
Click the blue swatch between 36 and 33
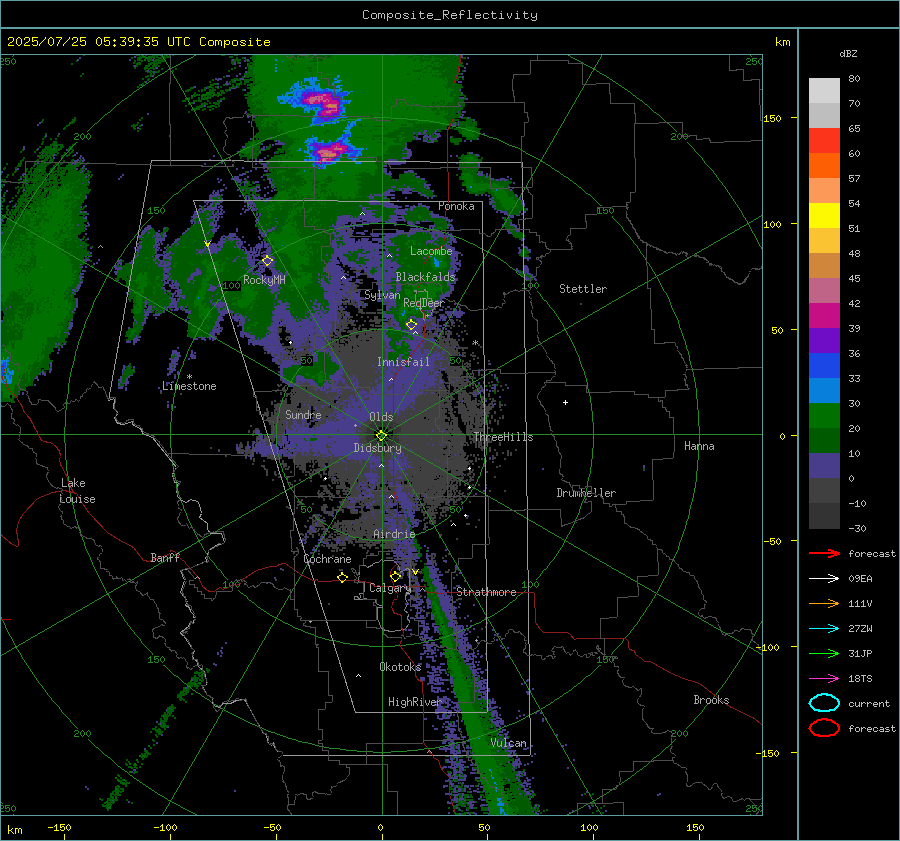point(824,366)
